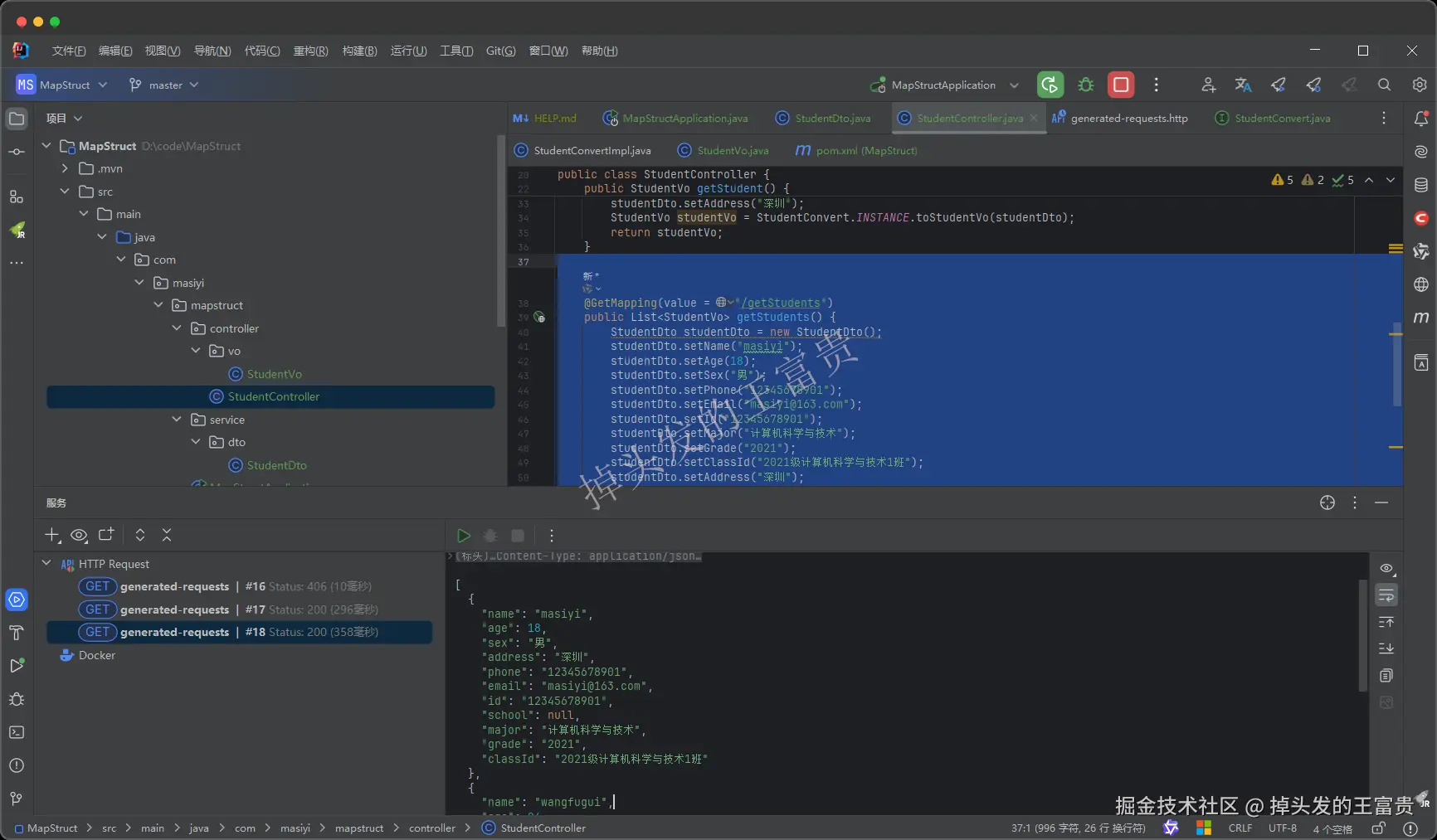Open the Services tool window icon

tap(17, 600)
